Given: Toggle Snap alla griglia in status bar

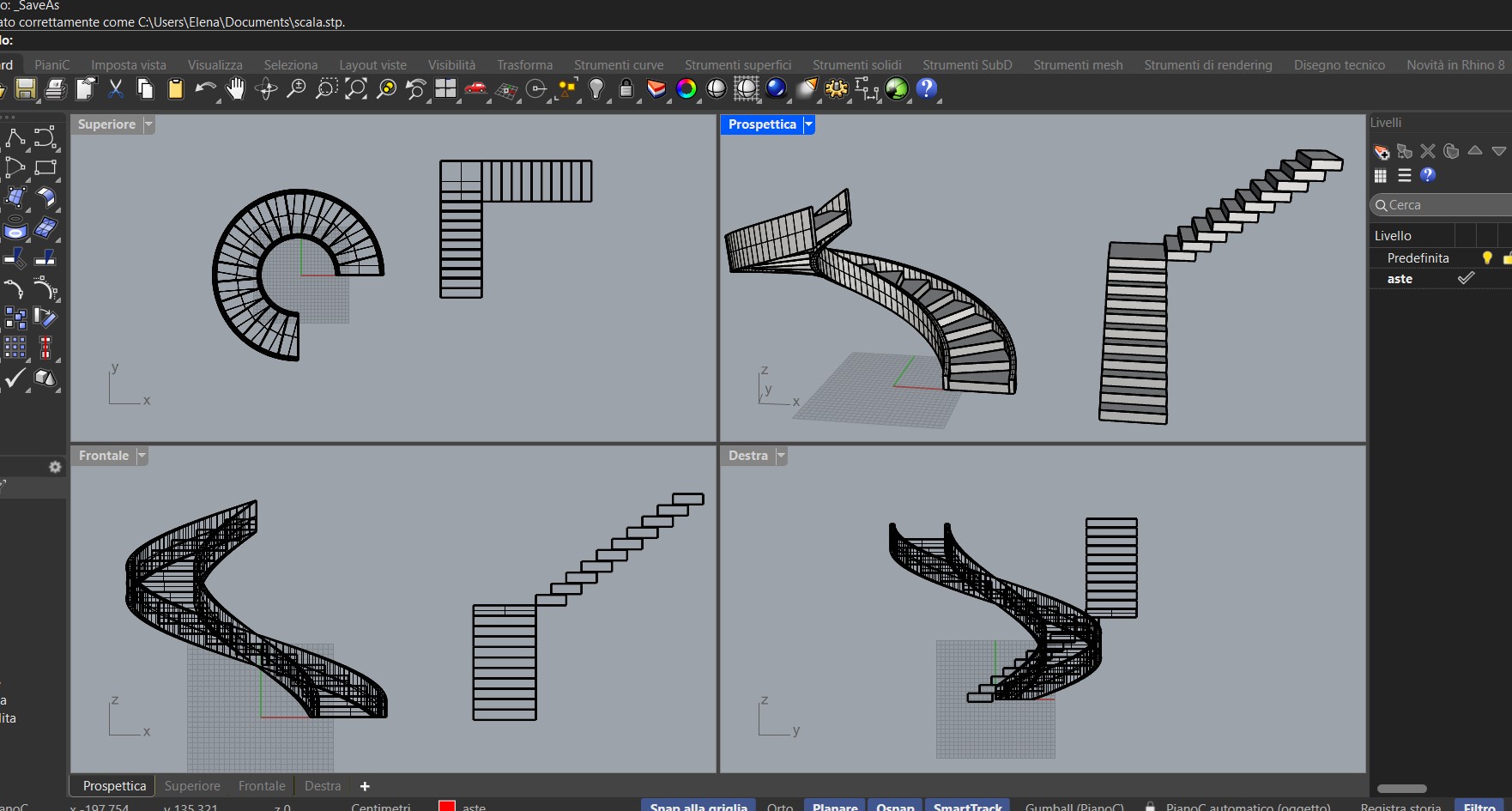Looking at the screenshot, I should (x=698, y=806).
